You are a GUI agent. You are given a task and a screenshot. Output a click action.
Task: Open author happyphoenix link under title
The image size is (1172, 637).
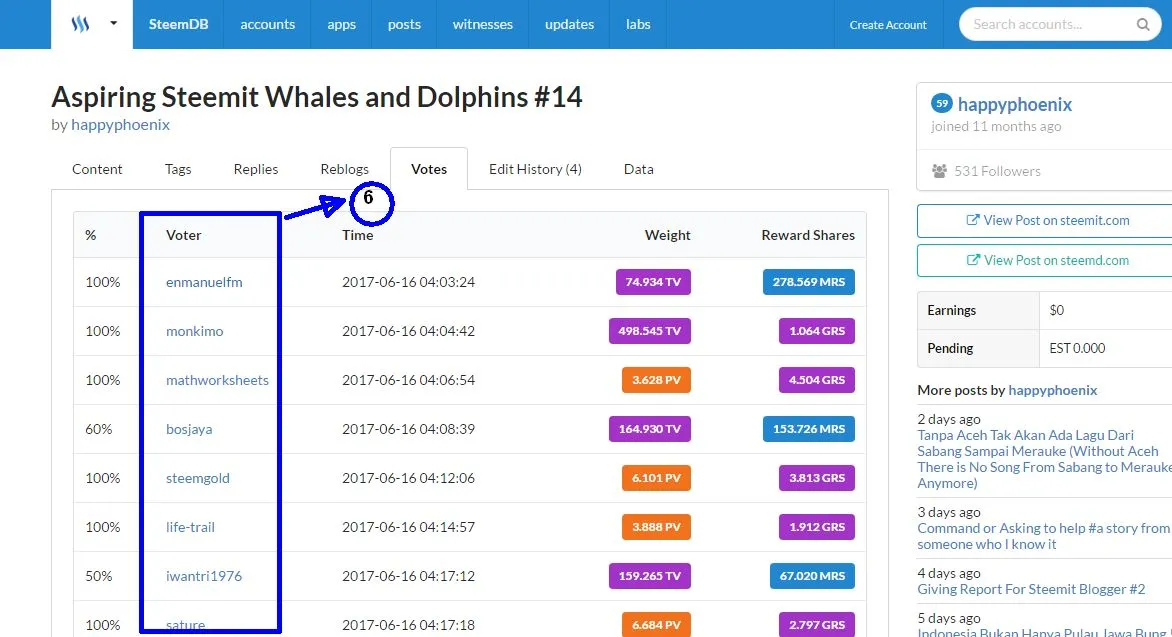(120, 125)
